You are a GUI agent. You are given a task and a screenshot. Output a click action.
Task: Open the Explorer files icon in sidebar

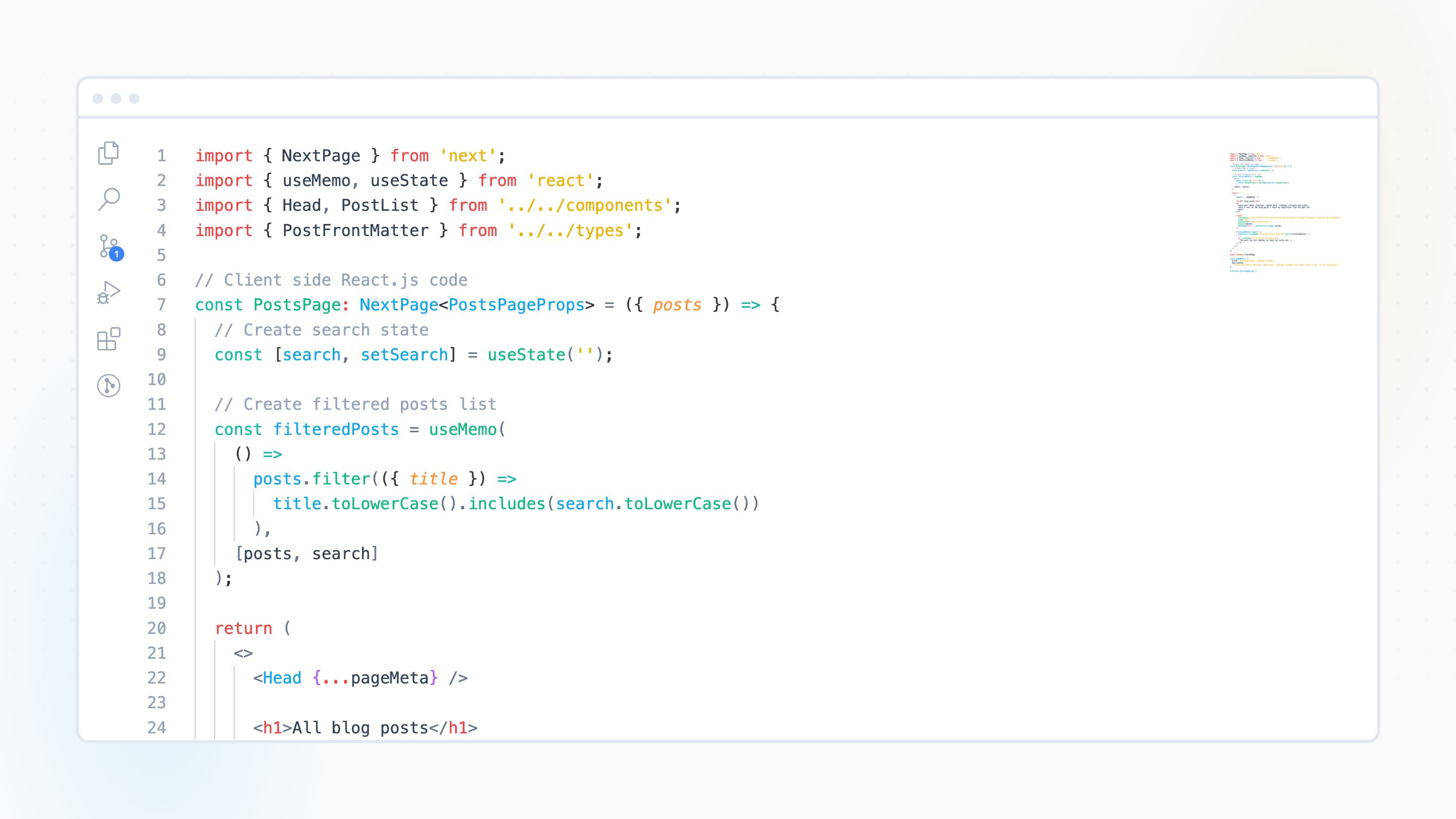pyautogui.click(x=109, y=153)
